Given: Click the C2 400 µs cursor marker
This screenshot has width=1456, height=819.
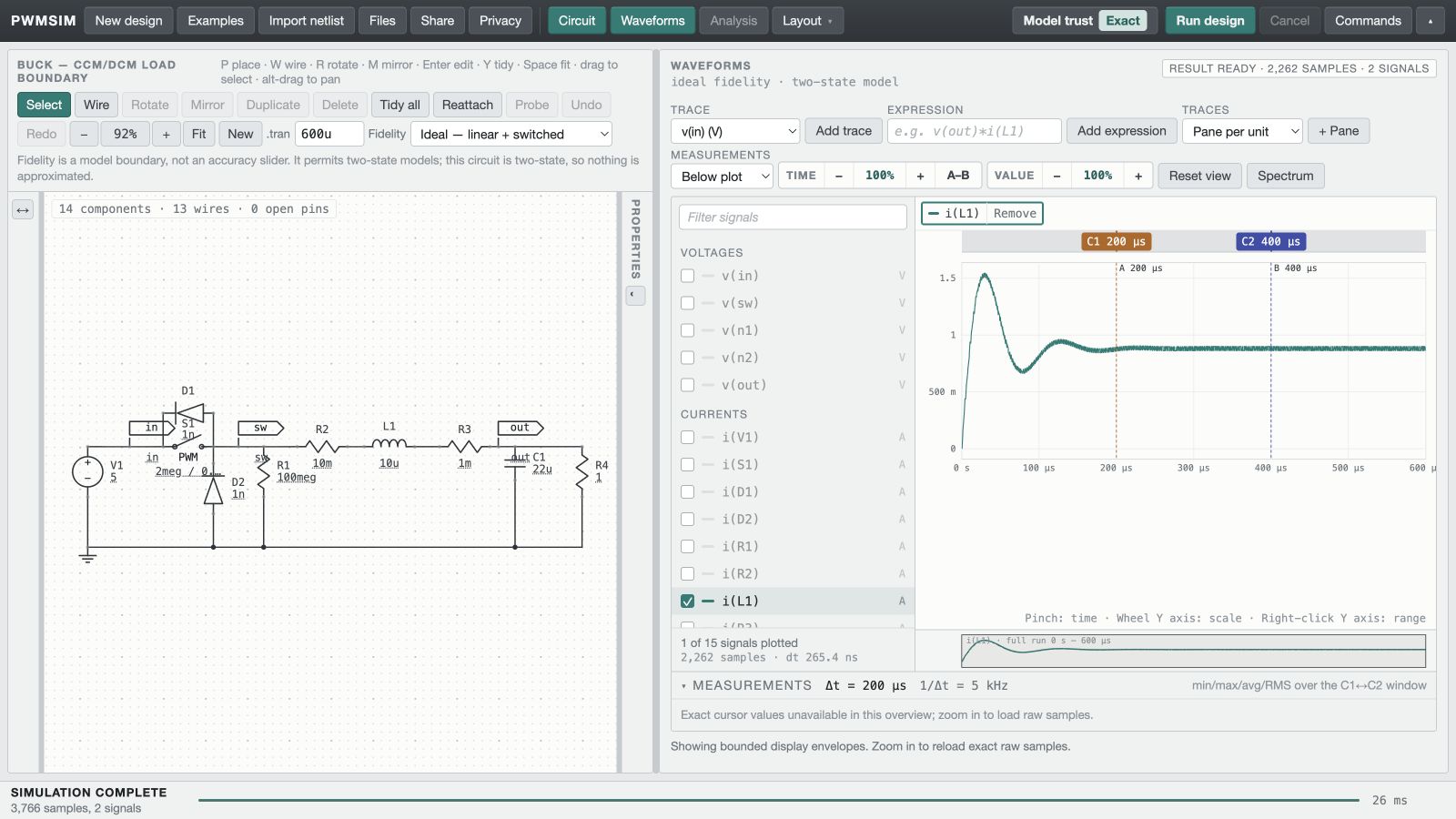Looking at the screenshot, I should coord(1271,241).
